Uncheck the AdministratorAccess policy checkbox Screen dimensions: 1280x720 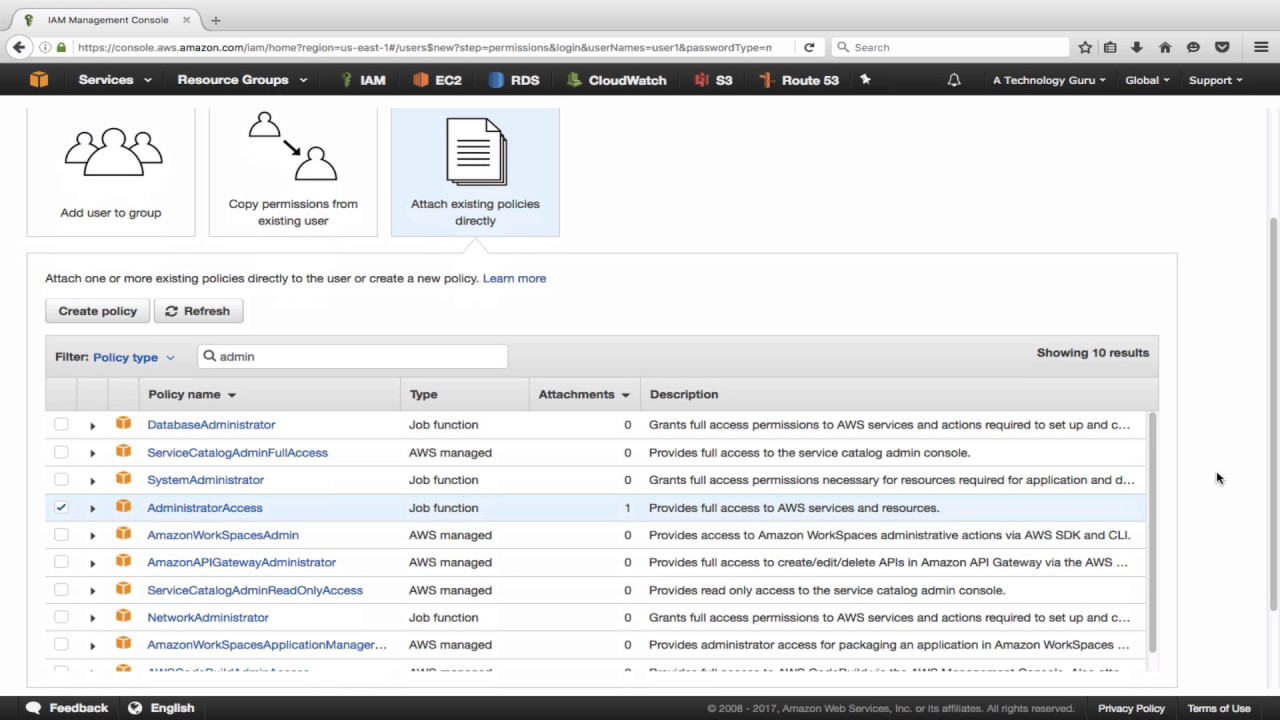61,507
